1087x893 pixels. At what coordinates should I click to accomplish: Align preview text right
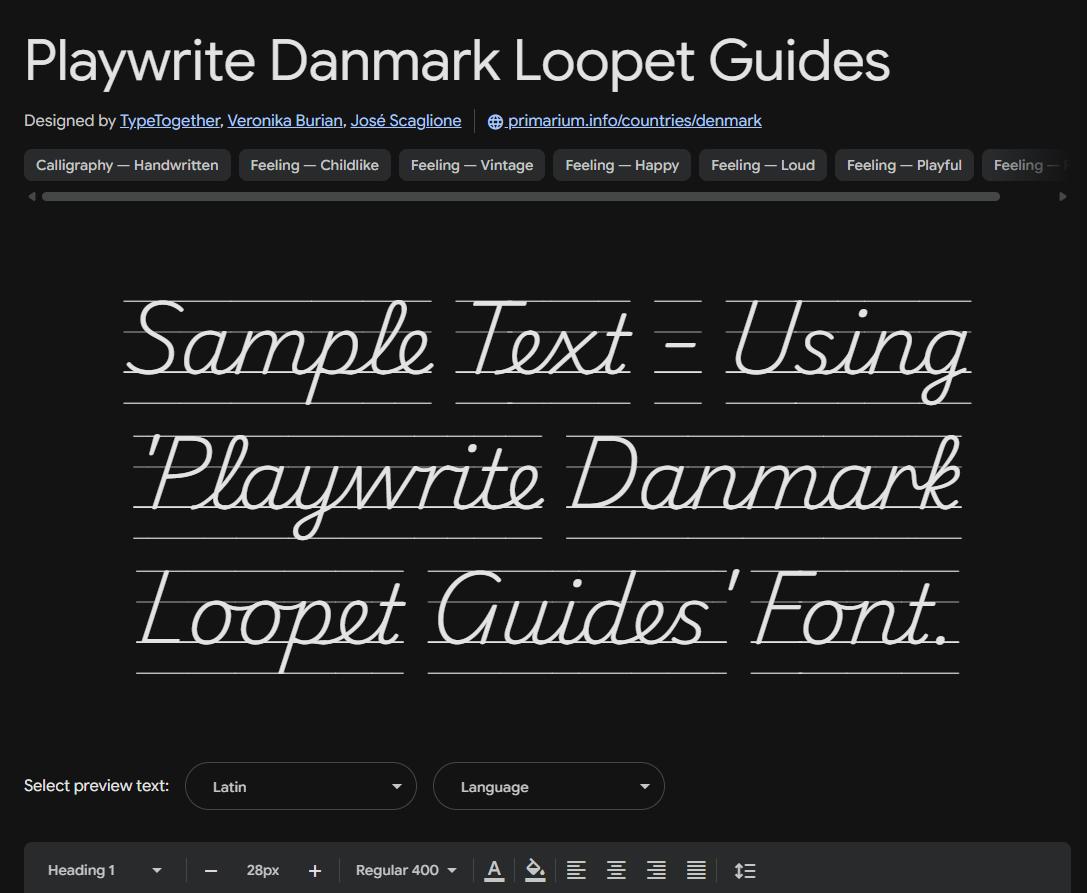coord(656,870)
